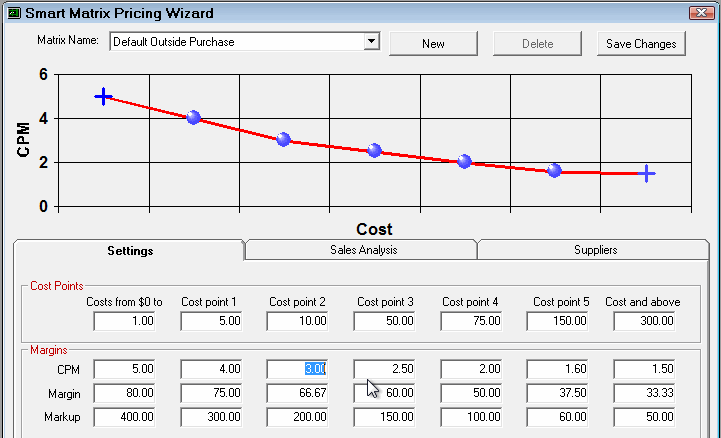Click the Costs from $0 to field
Image resolution: width=721 pixels, height=438 pixels.
point(124,321)
